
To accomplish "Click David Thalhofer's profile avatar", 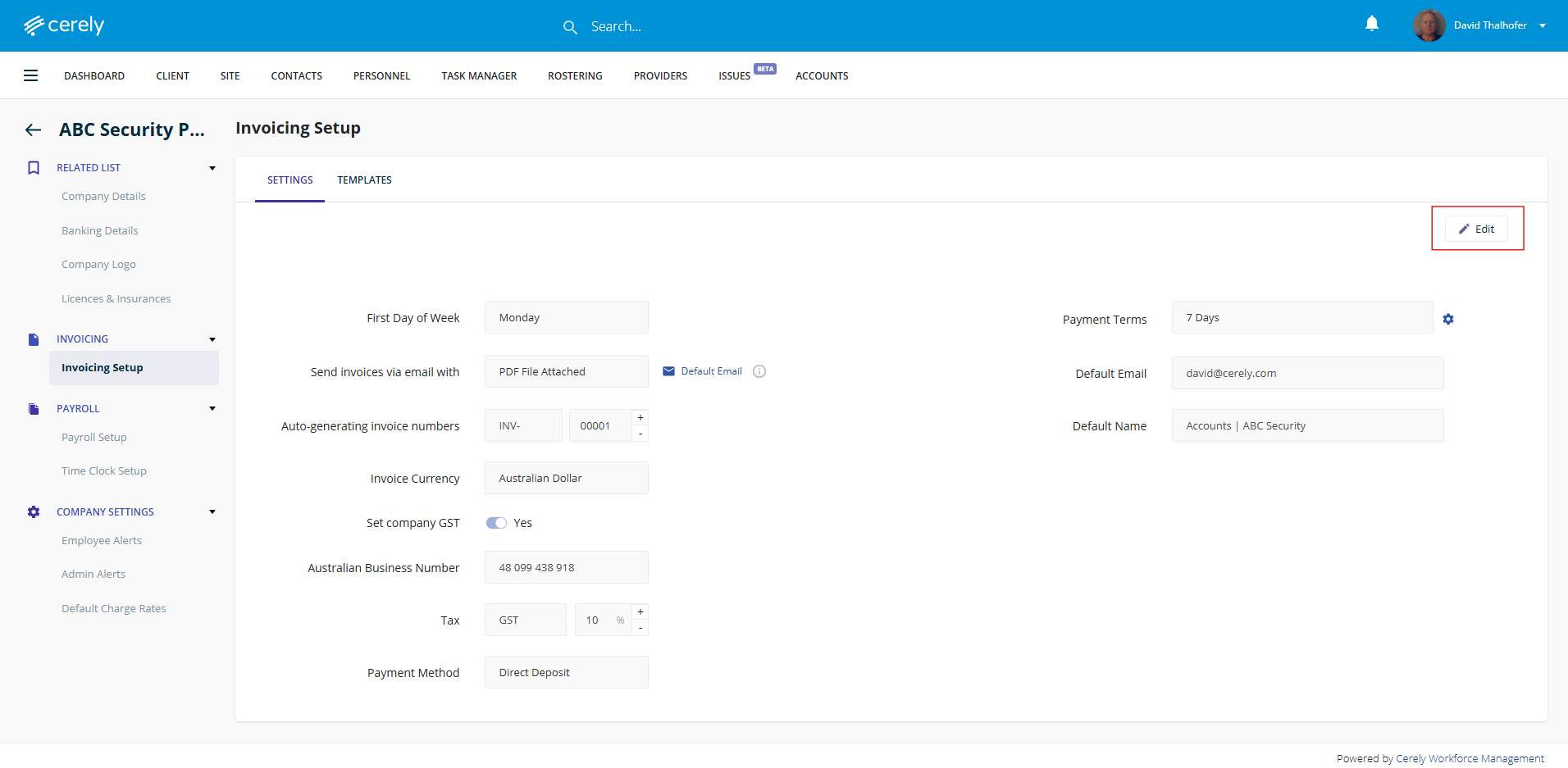I will pyautogui.click(x=1429, y=25).
